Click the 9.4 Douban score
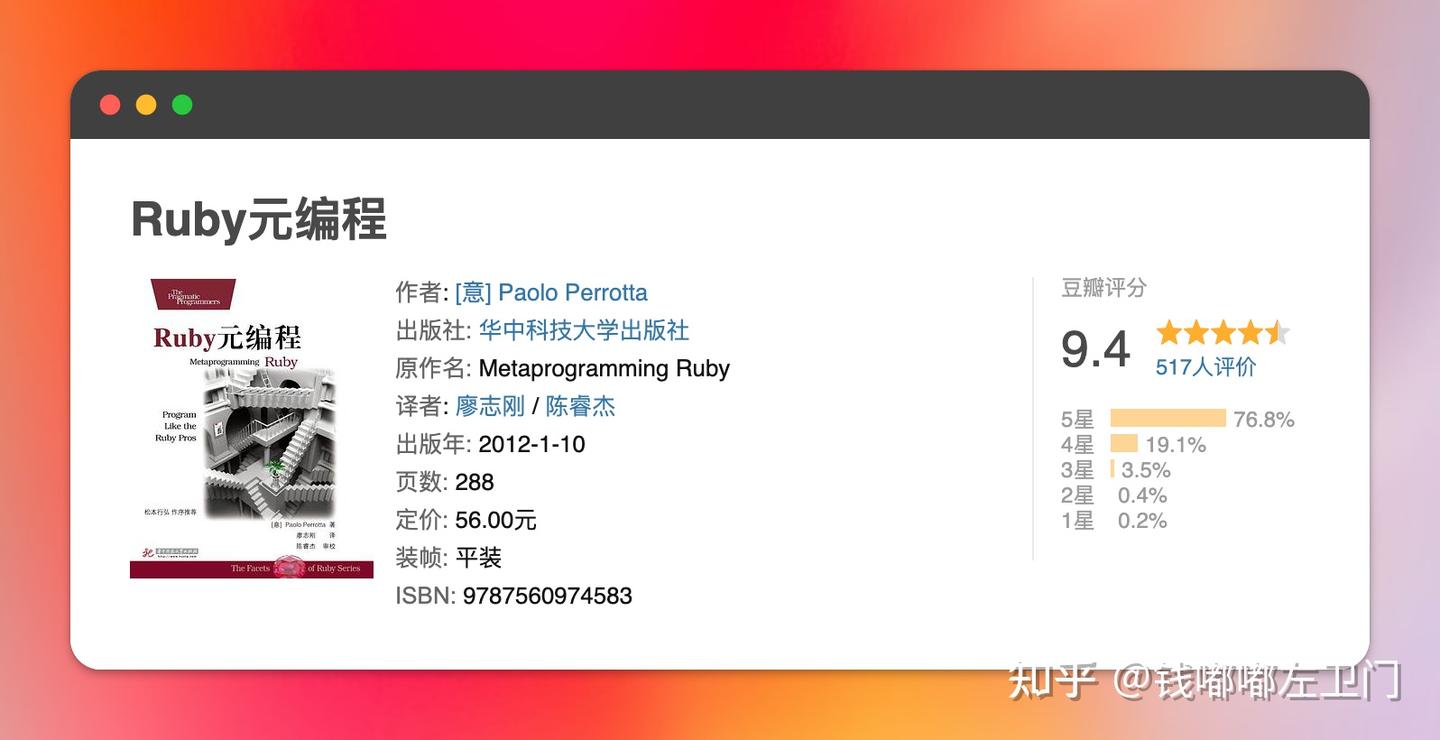This screenshot has width=1440, height=740. [1093, 350]
